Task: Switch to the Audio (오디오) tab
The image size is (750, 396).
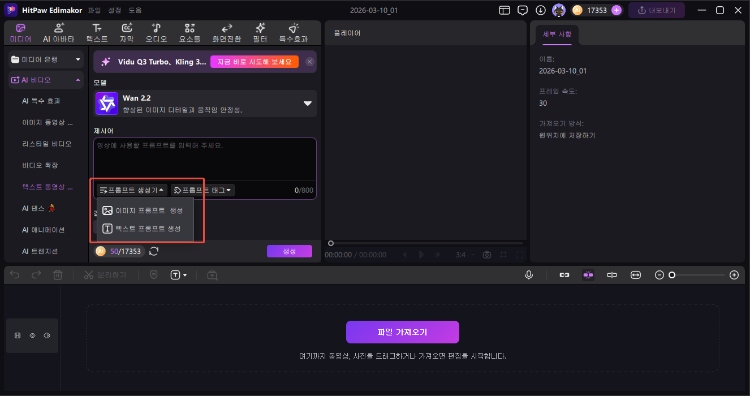Action: pos(156,33)
